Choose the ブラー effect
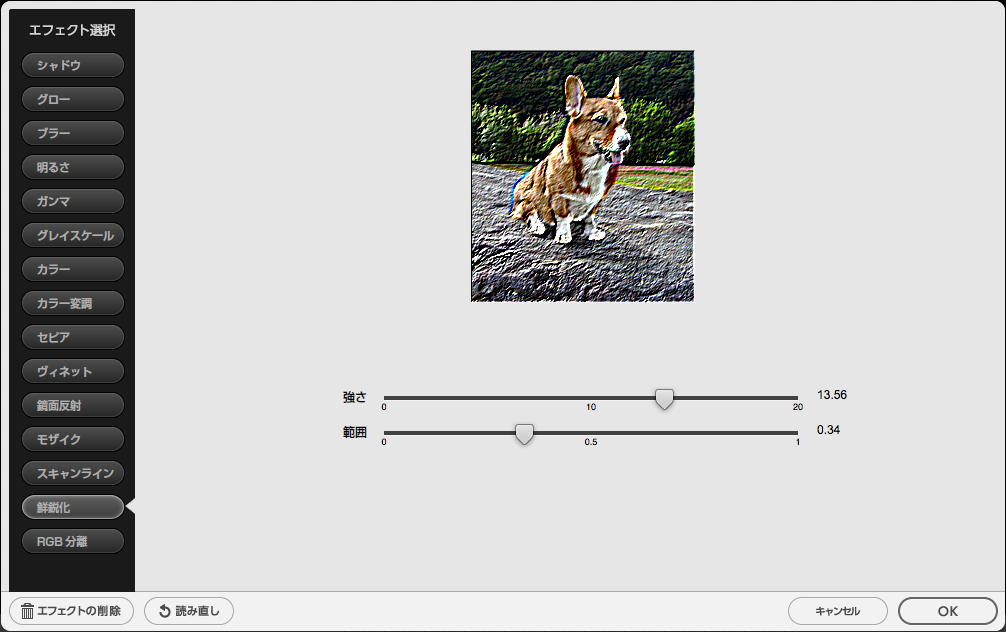1006x632 pixels. tap(72, 133)
